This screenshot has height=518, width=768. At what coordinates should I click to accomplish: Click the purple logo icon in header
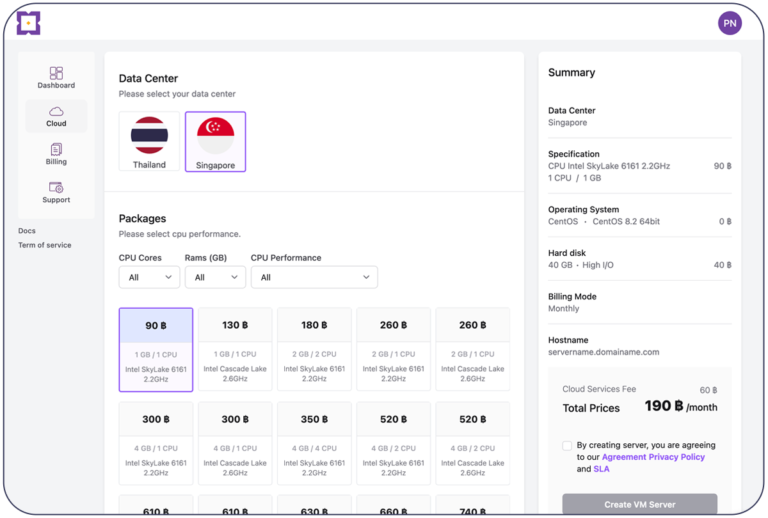point(29,22)
